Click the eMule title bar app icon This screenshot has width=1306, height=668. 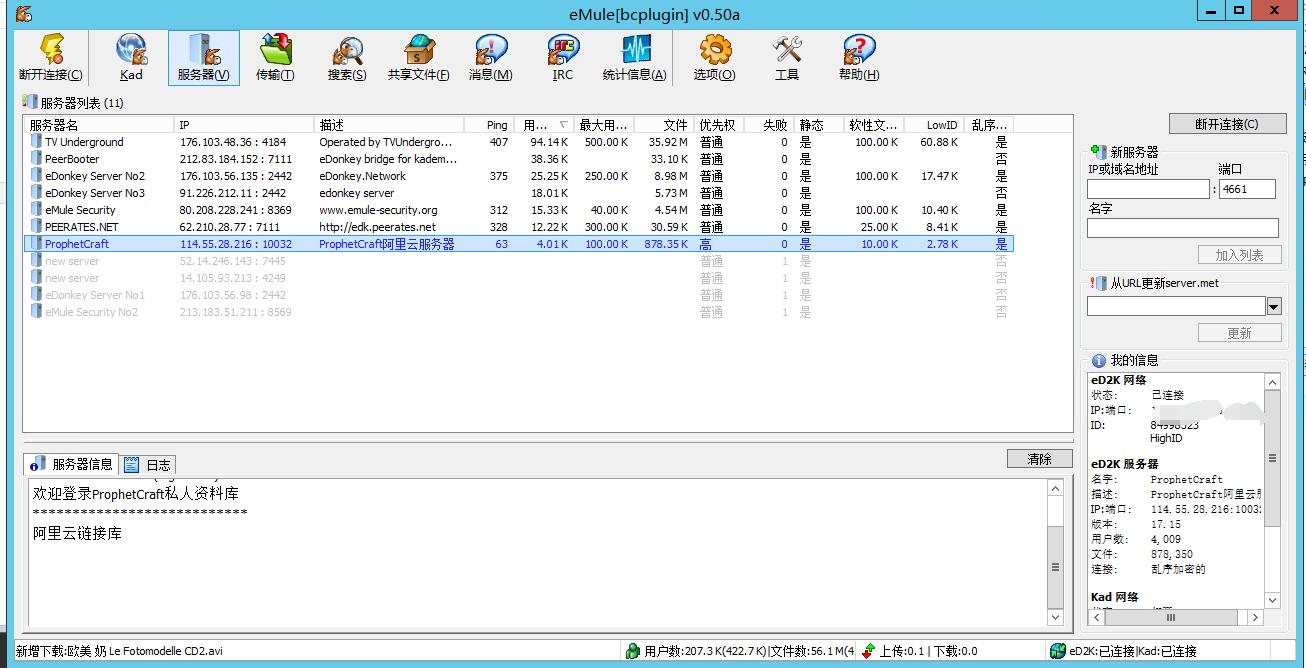pyautogui.click(x=24, y=13)
